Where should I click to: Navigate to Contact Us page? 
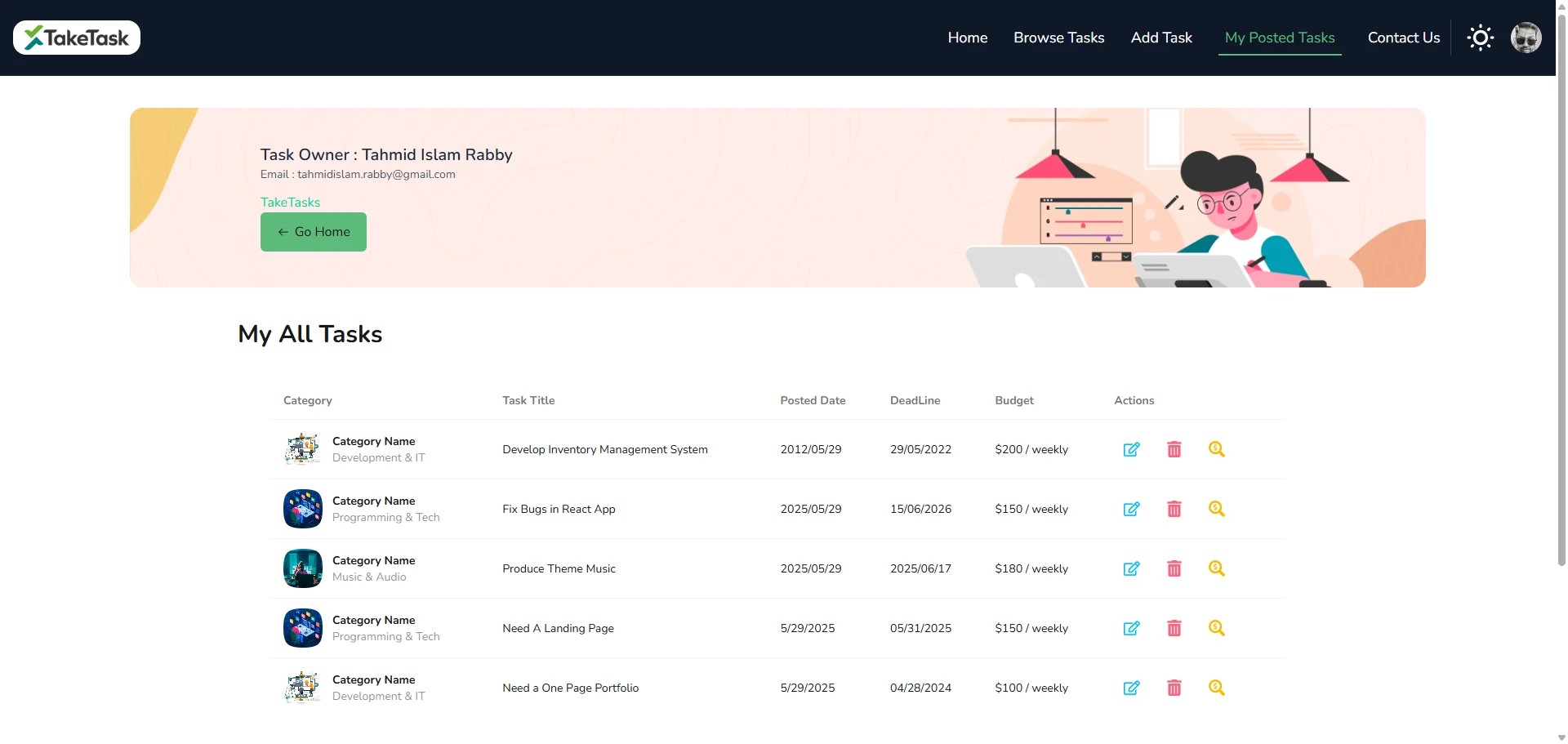pyautogui.click(x=1403, y=38)
